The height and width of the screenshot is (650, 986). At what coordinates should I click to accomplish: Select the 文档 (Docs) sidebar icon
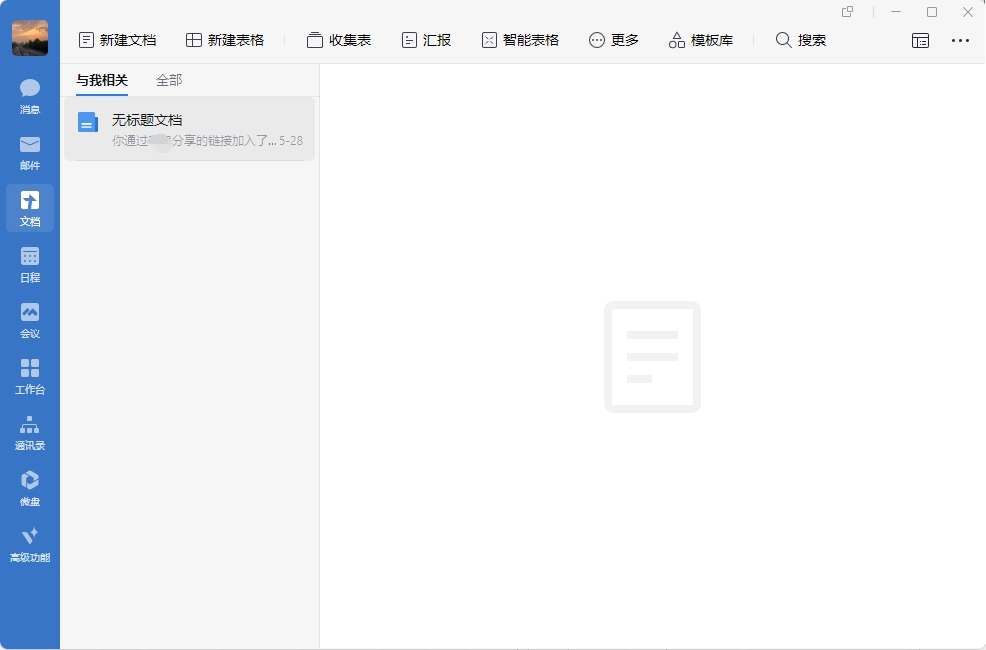[x=30, y=208]
